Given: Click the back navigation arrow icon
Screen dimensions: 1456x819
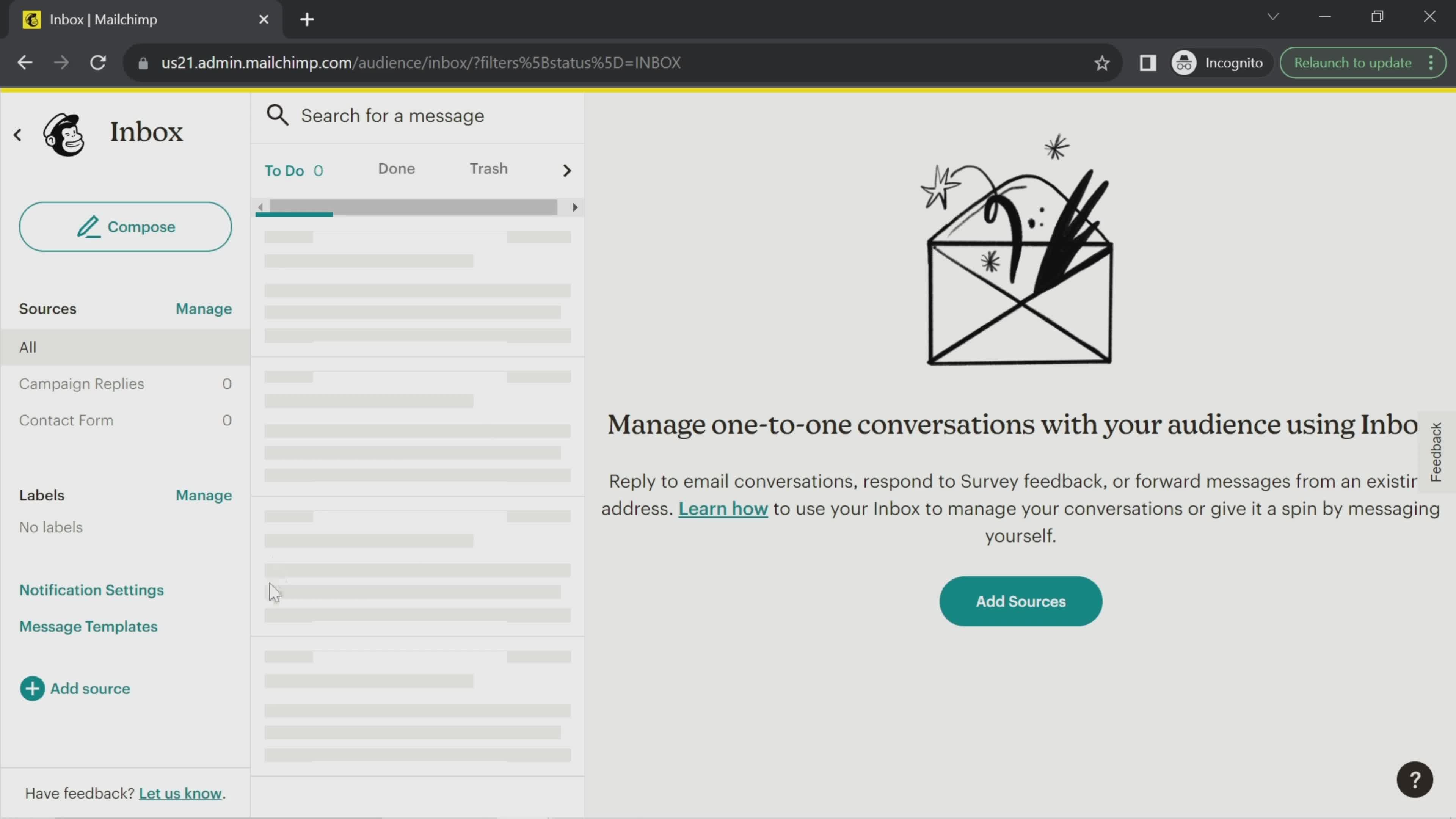Looking at the screenshot, I should (18, 134).
